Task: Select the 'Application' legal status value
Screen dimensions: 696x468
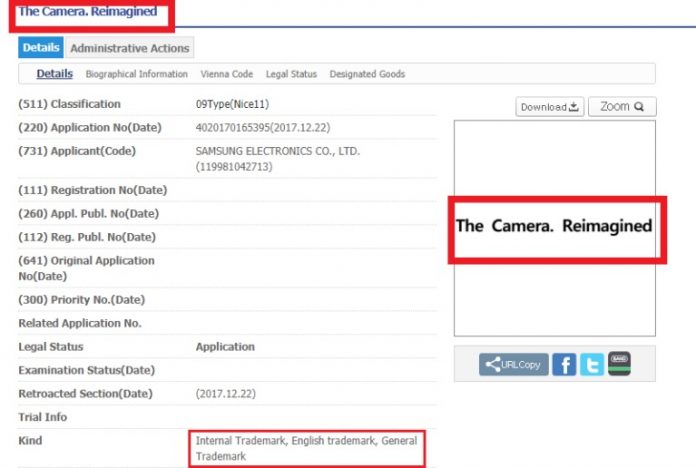Action: pos(225,347)
